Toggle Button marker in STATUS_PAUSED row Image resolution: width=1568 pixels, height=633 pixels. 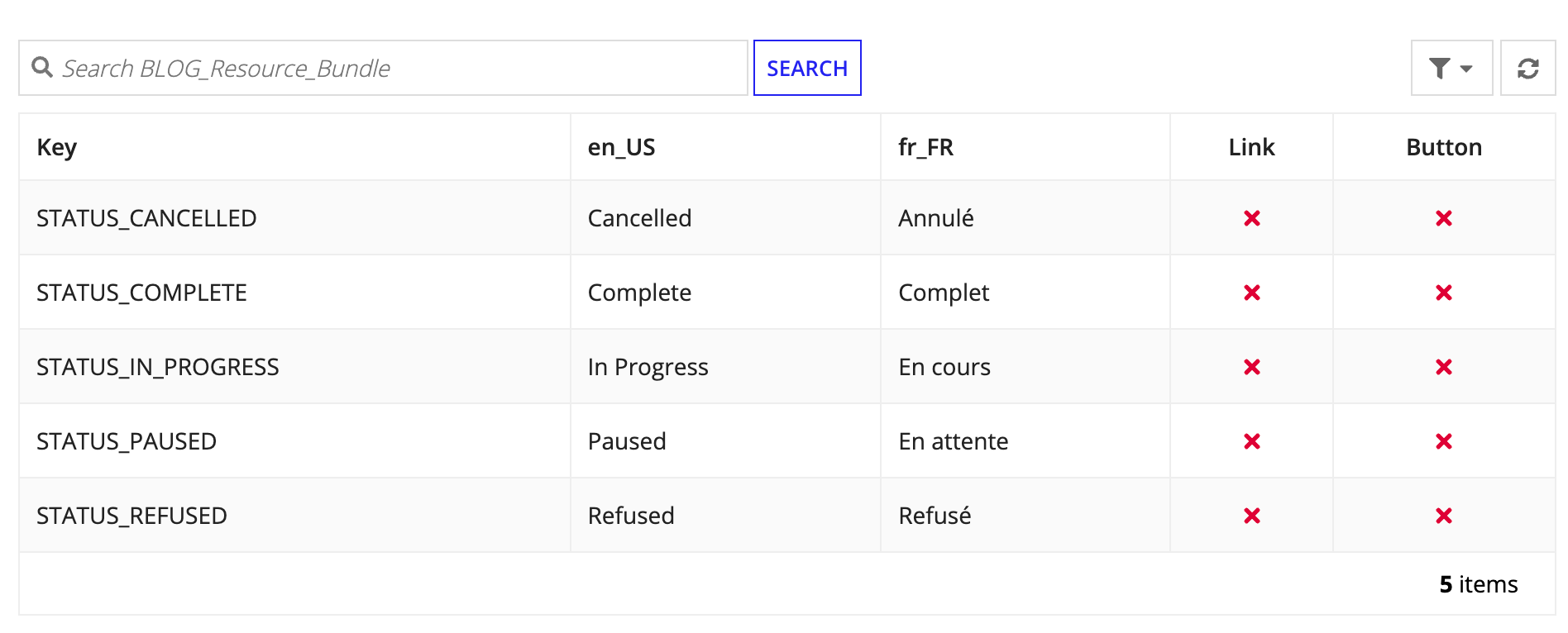click(1443, 441)
